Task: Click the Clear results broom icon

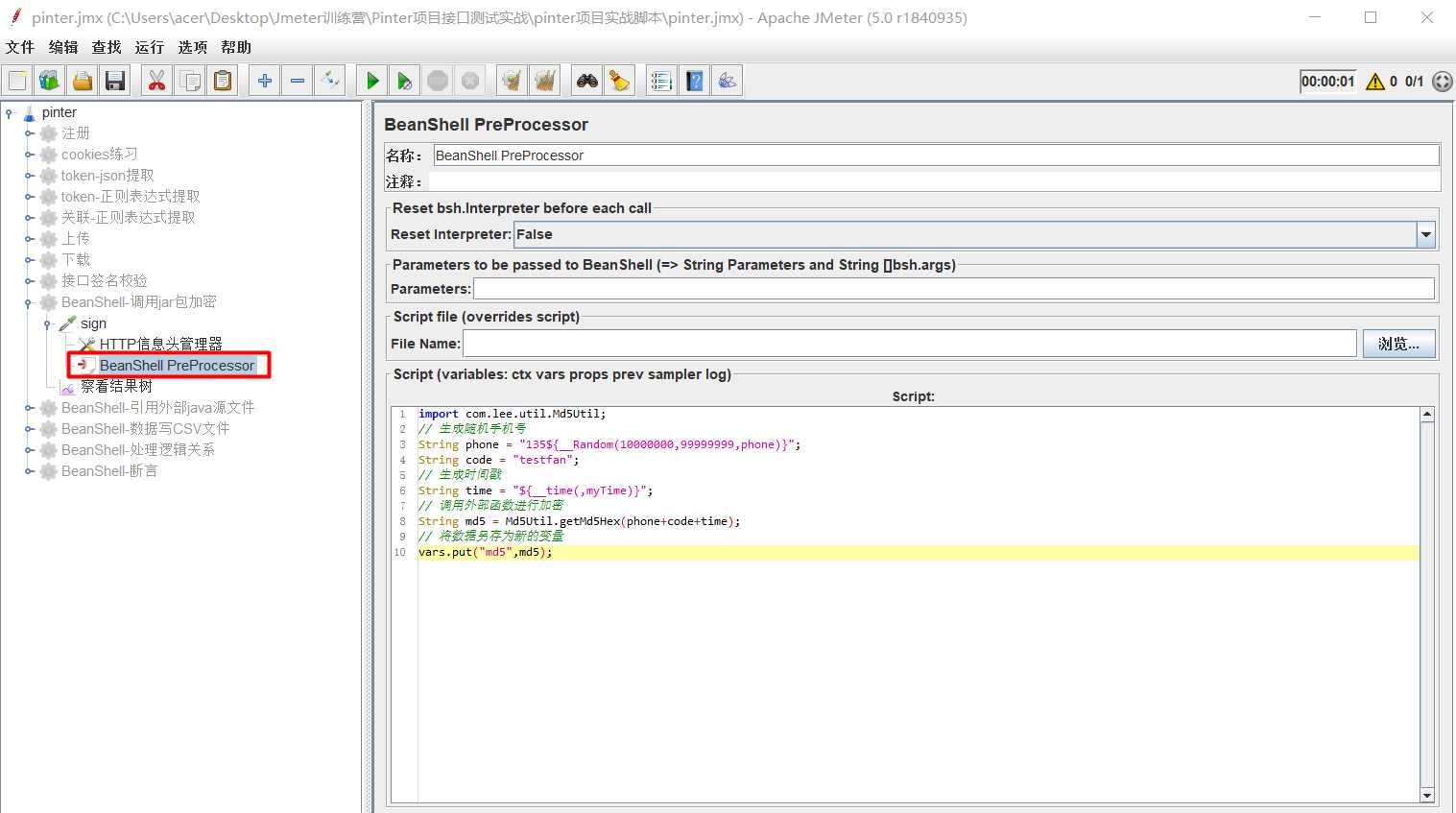Action: (x=513, y=81)
